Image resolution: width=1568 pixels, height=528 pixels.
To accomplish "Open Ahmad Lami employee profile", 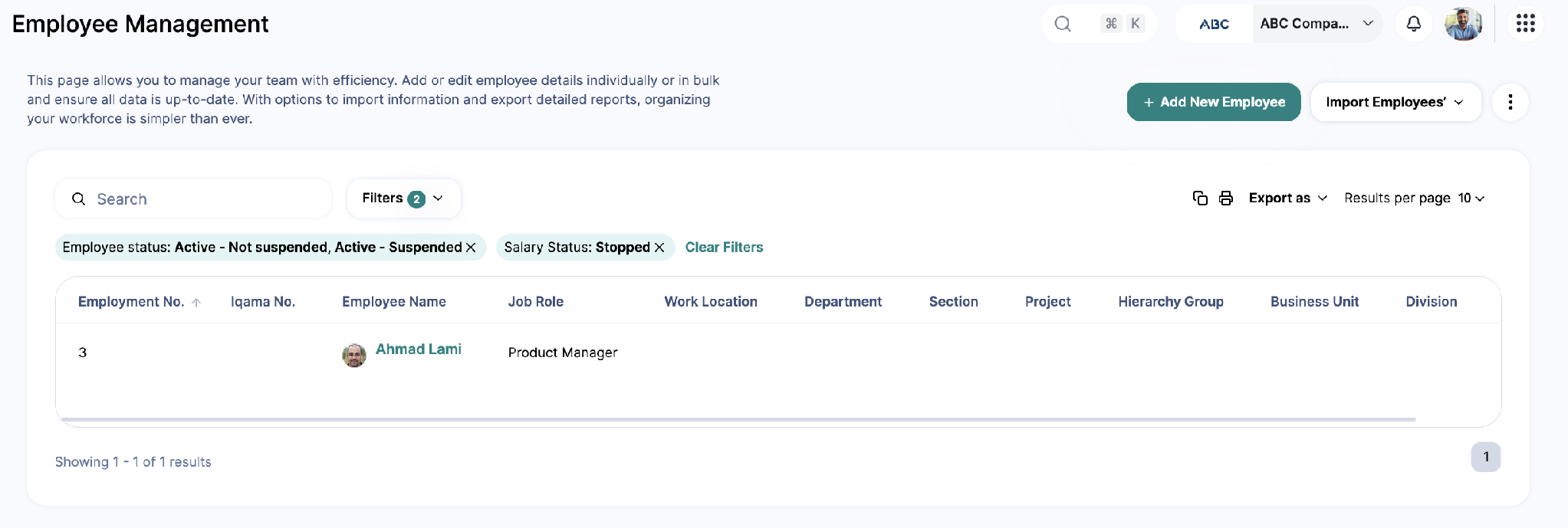I will 418,349.
